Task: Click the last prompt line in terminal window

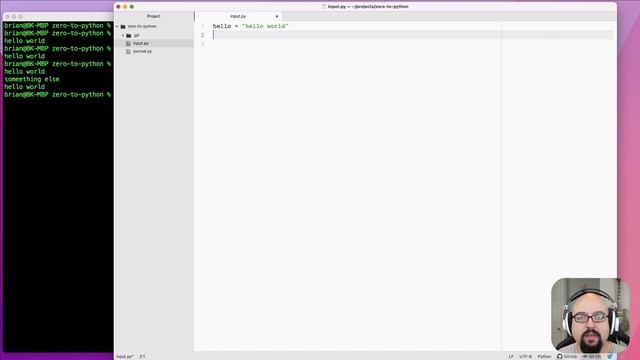Action: click(x=58, y=95)
